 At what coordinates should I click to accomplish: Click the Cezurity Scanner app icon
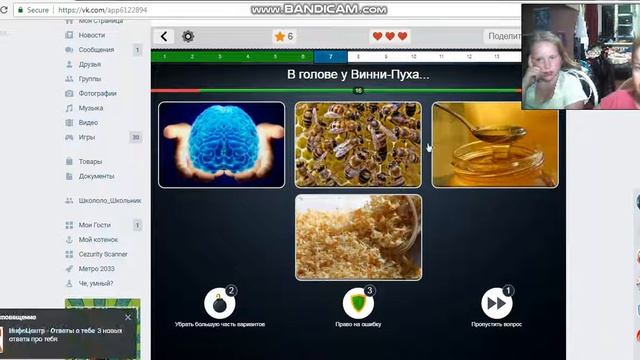(x=69, y=254)
